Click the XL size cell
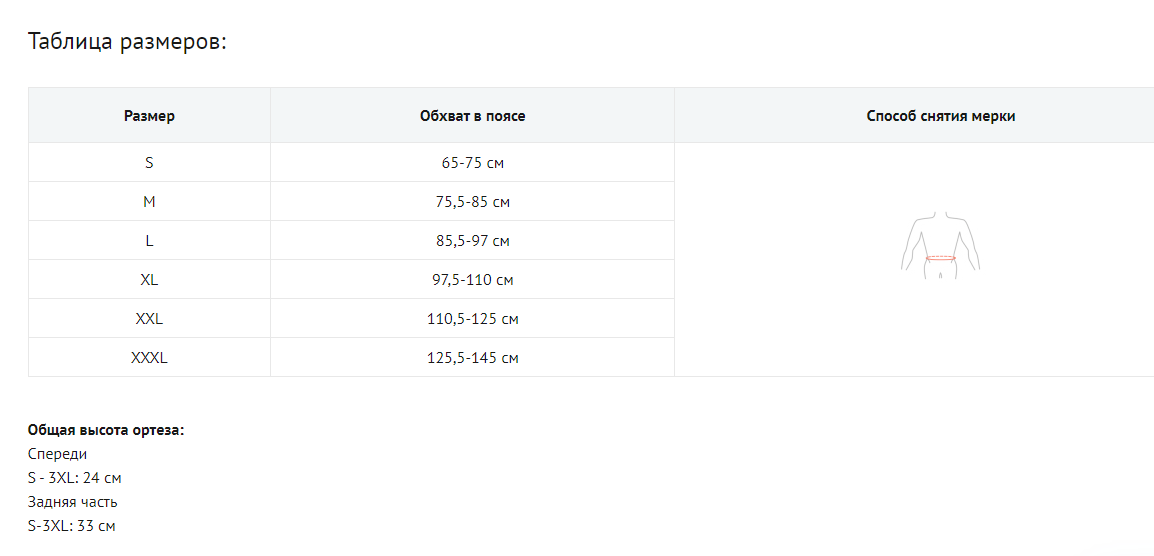 coord(149,280)
